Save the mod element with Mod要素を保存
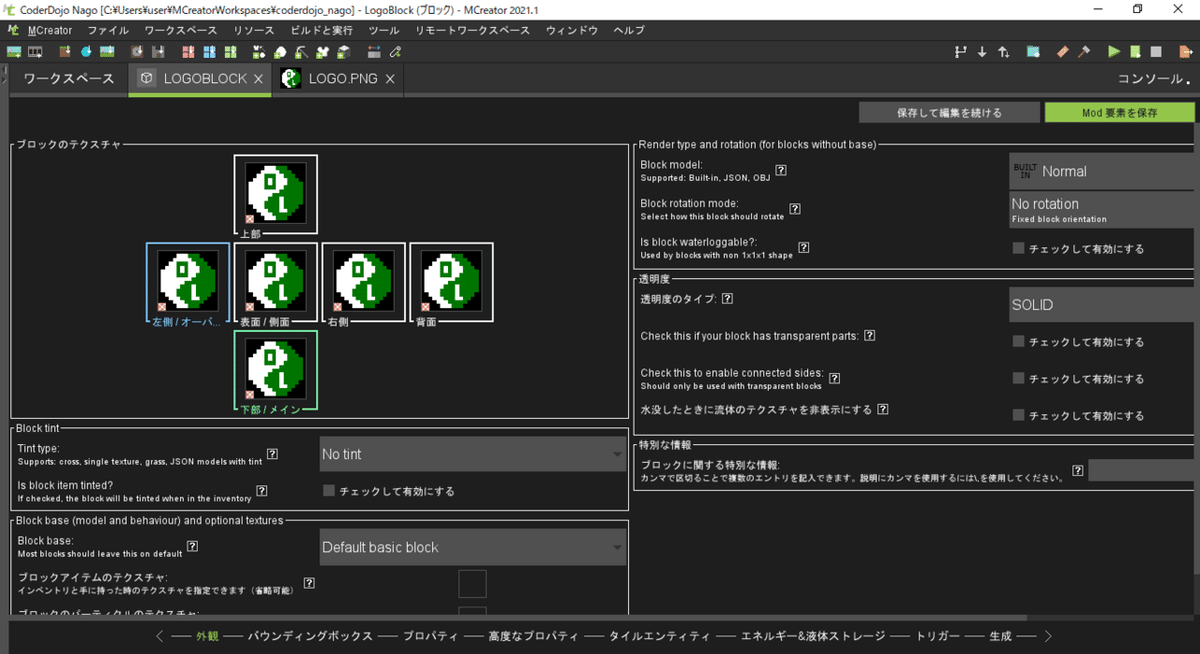This screenshot has width=1200, height=654. coord(1120,111)
